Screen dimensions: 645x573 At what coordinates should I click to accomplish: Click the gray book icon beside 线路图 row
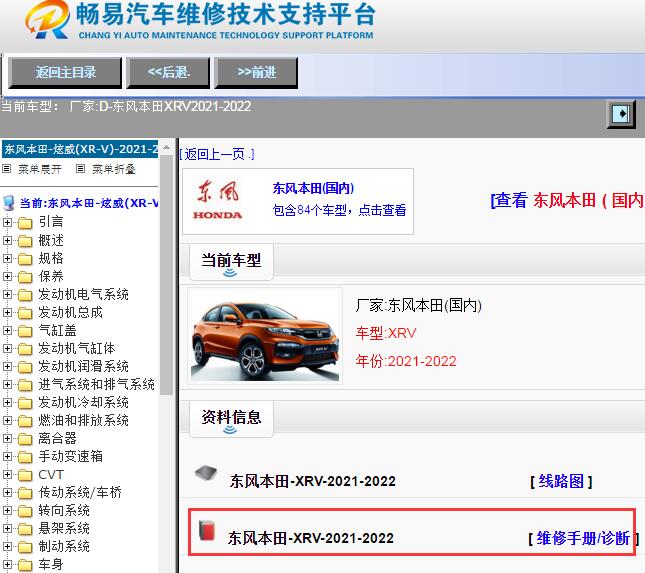206,473
